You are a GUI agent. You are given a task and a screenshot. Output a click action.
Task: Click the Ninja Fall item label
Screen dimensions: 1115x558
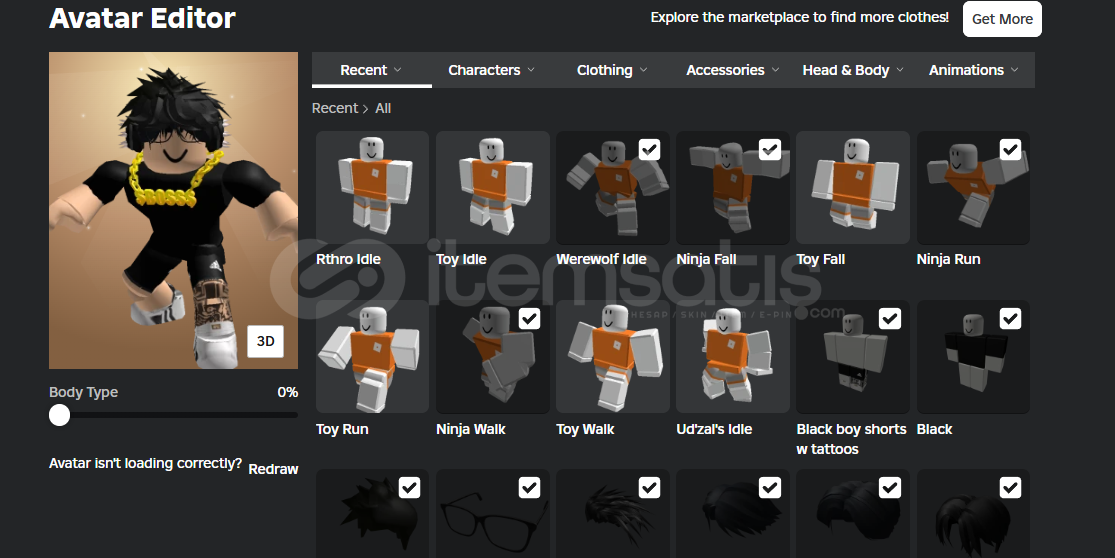[706, 259]
